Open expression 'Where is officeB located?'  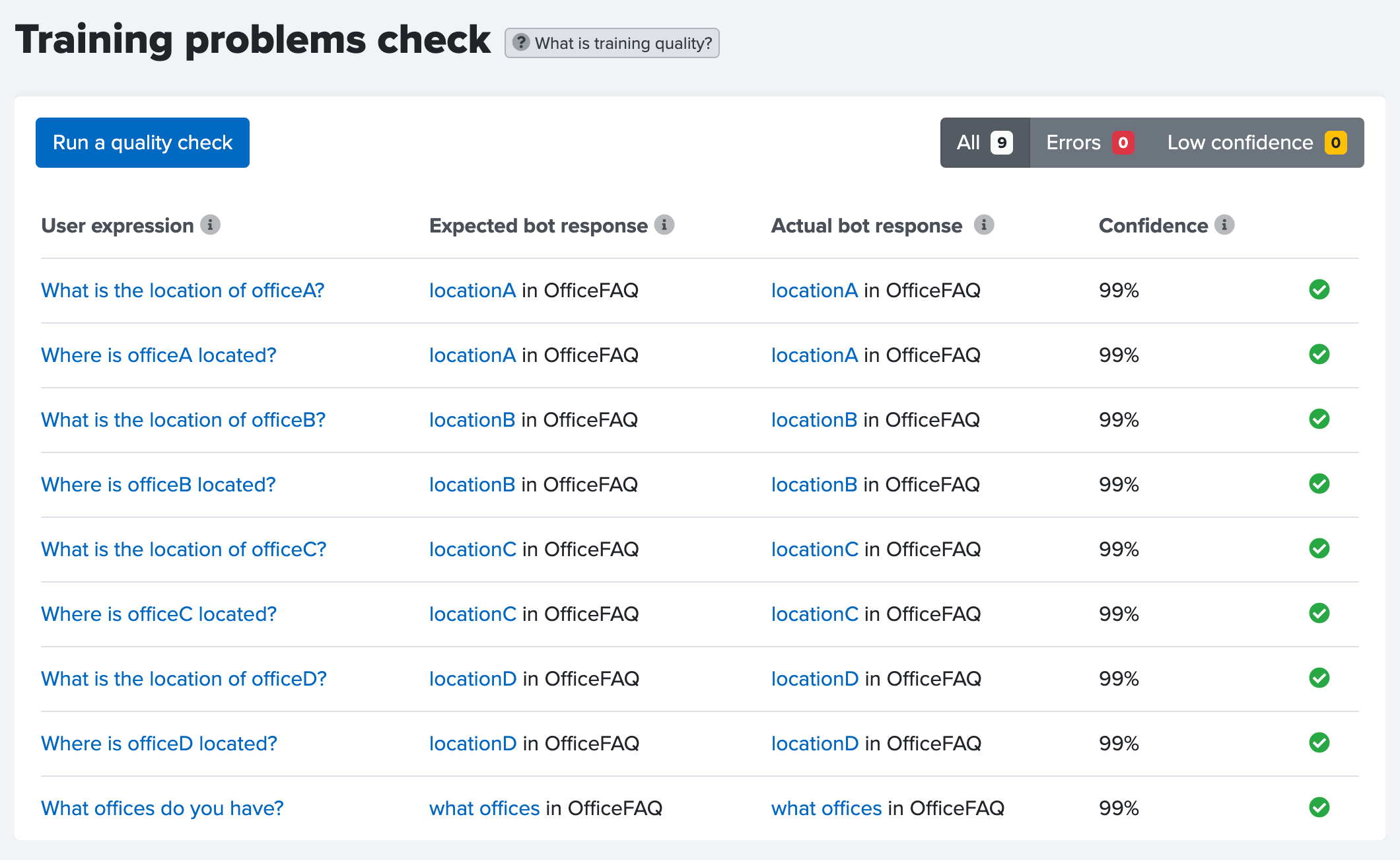158,485
